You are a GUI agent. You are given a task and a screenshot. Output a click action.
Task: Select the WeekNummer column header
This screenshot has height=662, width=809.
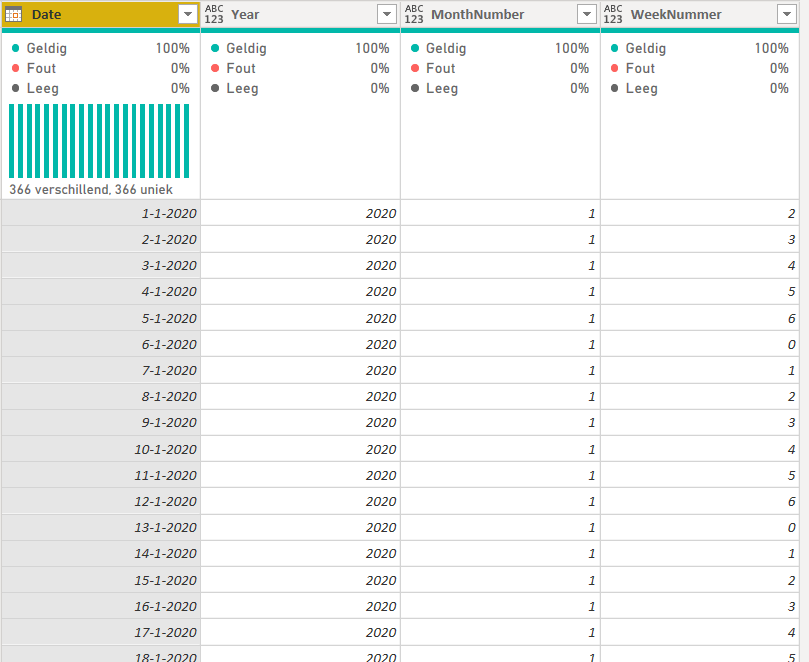pyautogui.click(x=700, y=14)
